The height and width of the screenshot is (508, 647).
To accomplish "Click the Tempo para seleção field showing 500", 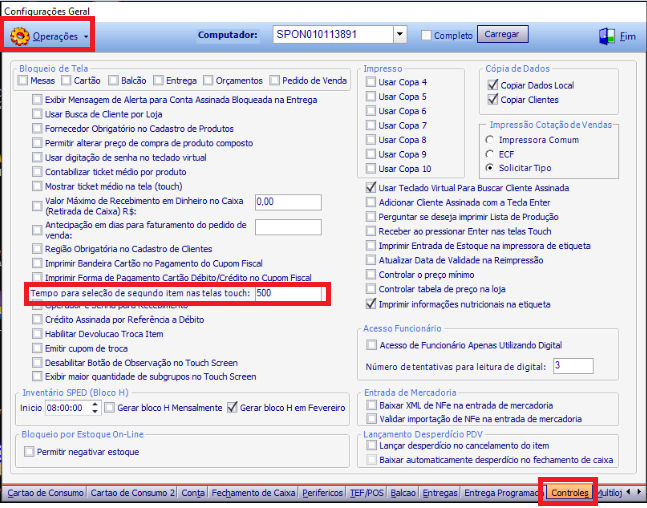I will [288, 293].
